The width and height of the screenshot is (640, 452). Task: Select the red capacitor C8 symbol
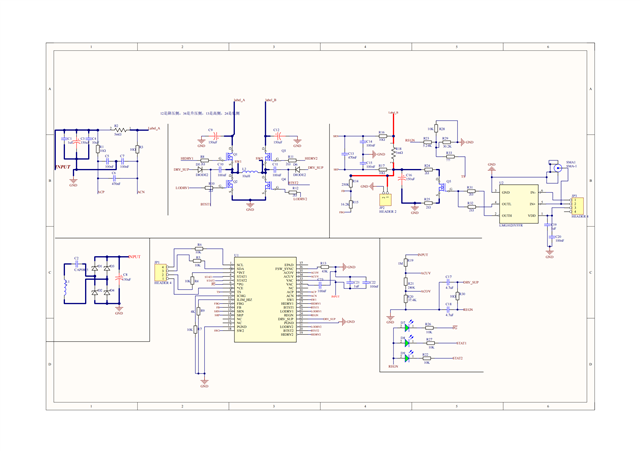(x=119, y=278)
